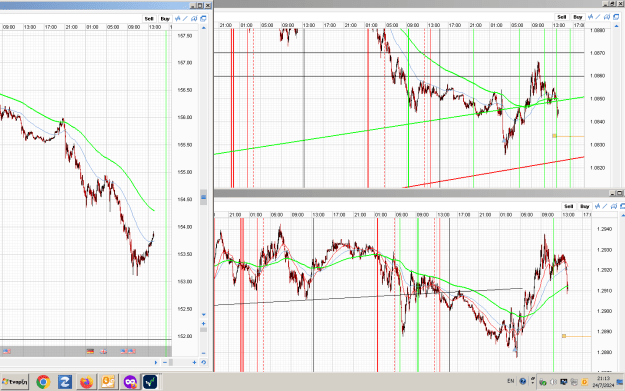Click Buy button in bottom-right chart

[x=585, y=206]
